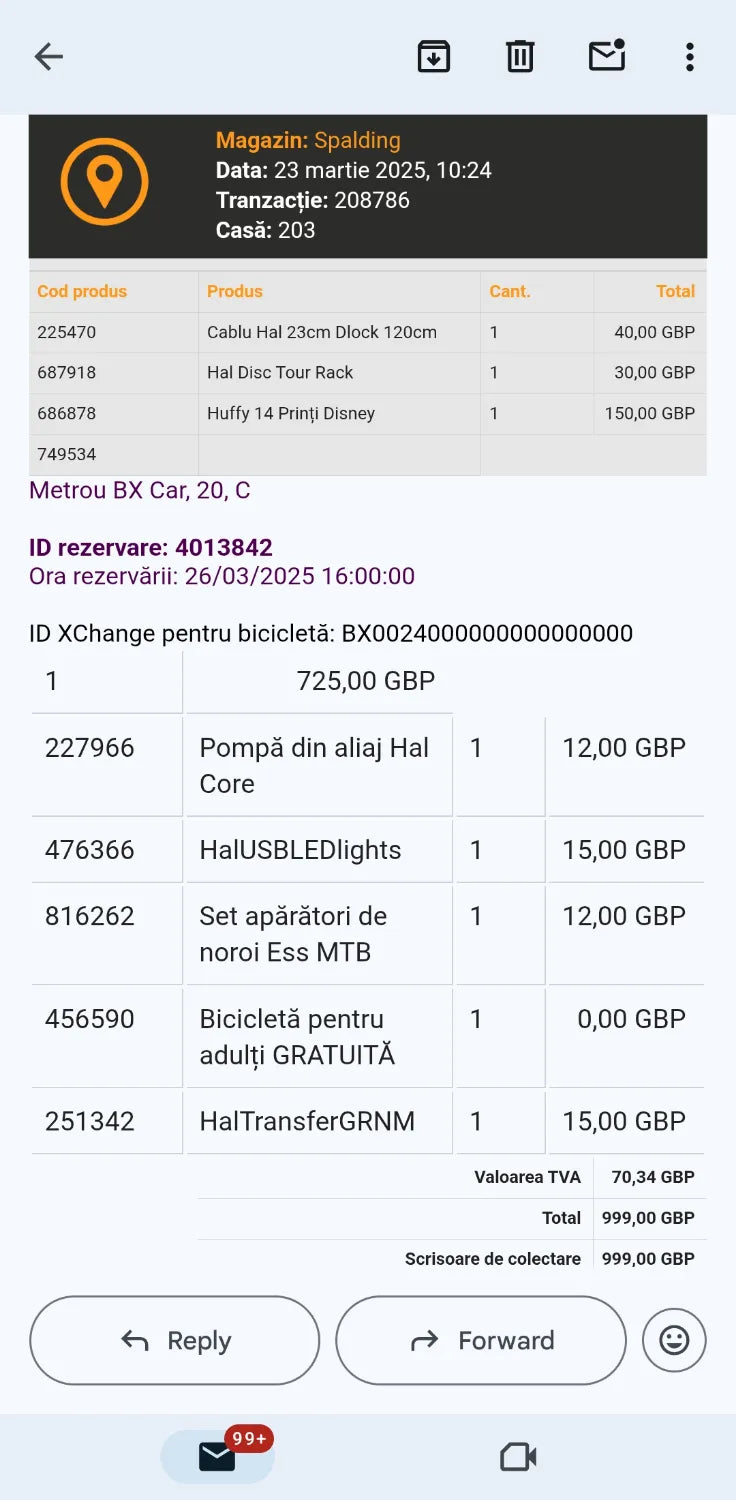Open the Meet video tab
The height and width of the screenshot is (1500, 736).
point(518,1457)
